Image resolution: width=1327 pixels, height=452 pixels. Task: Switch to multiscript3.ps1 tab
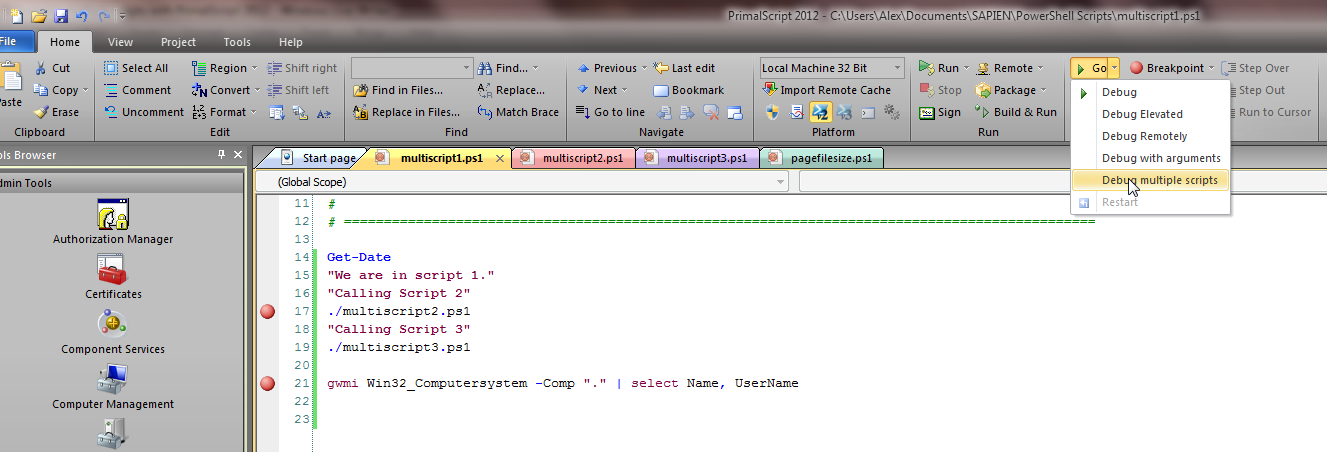(x=699, y=158)
